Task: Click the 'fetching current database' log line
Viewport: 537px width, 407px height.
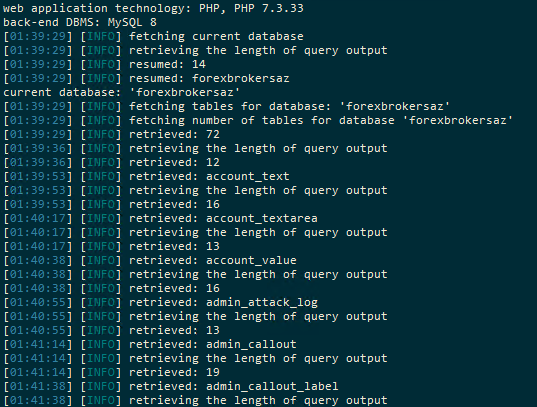Action: (153, 36)
